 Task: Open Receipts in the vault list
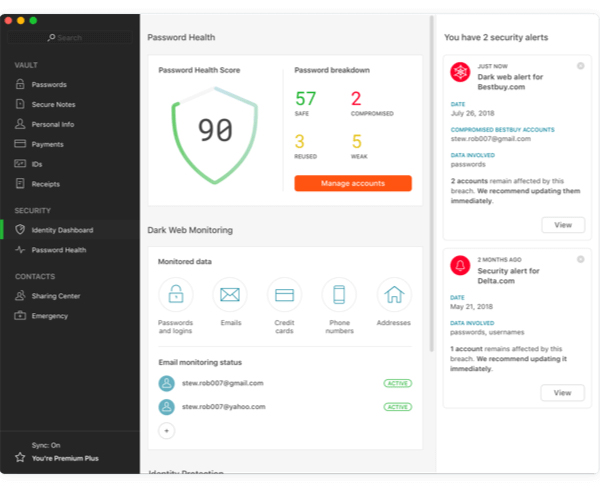tap(70, 184)
